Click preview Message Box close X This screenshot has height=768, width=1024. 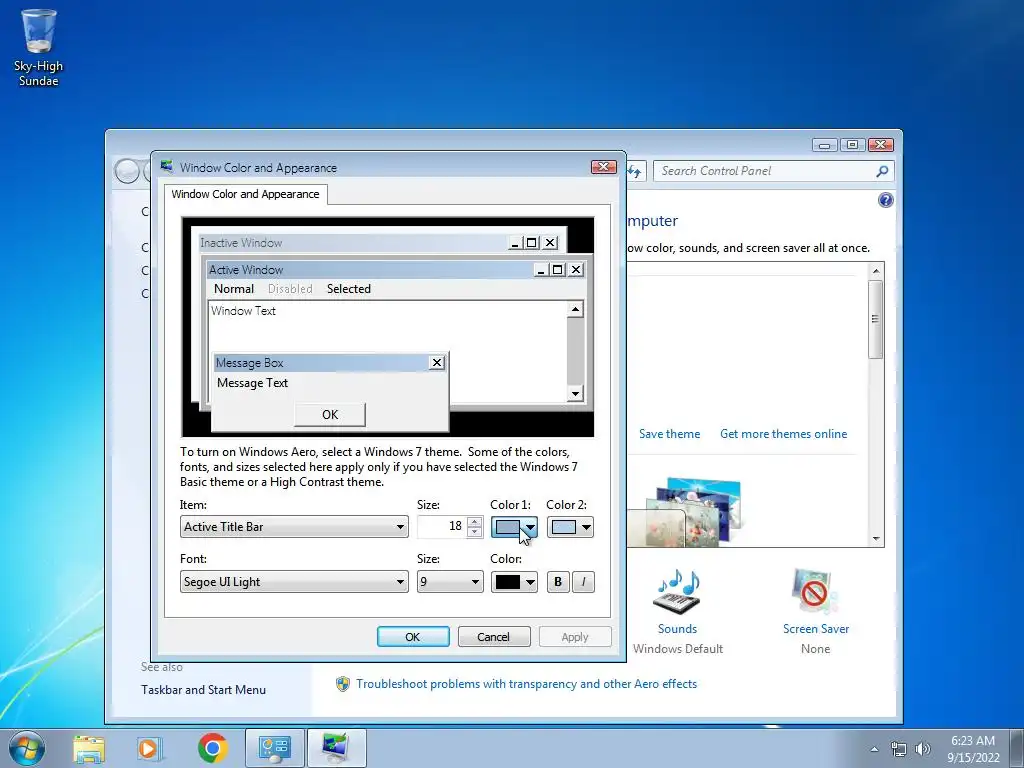coord(437,362)
